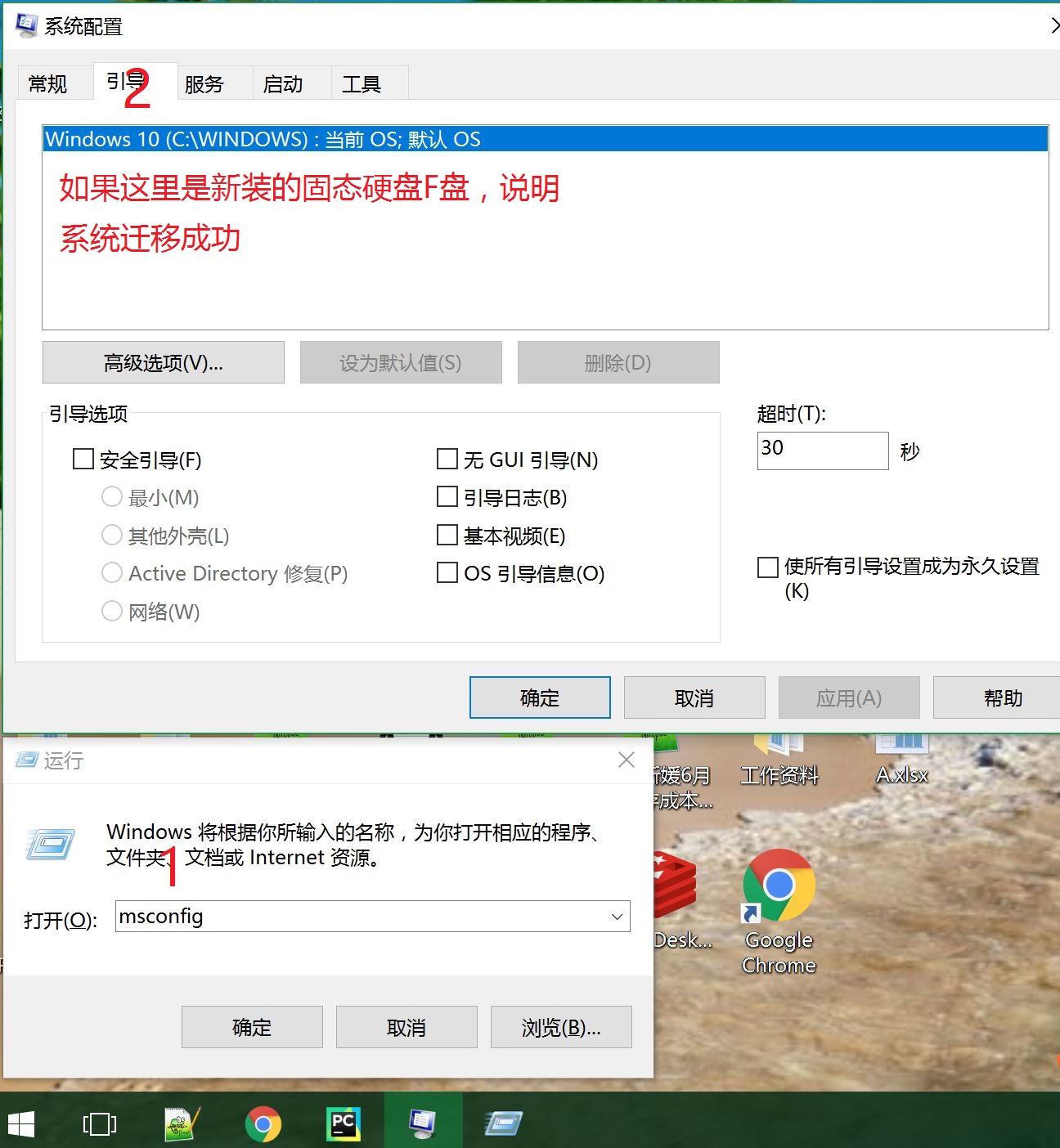The height and width of the screenshot is (1148, 1060).
Task: Select Active Directory 修复 radio option
Action: tap(111, 572)
